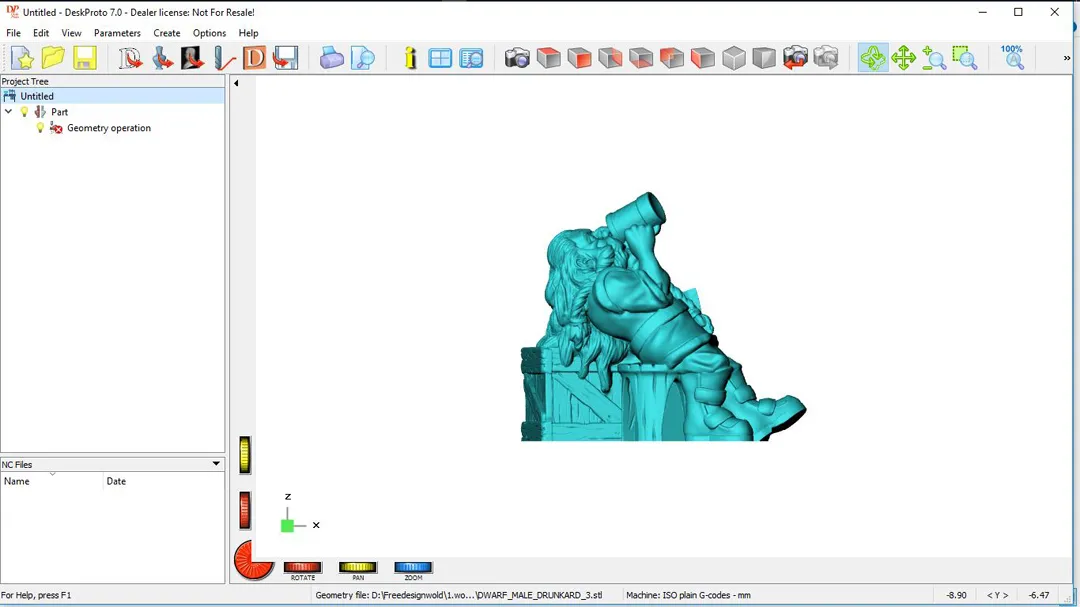1080x607 pixels.
Task: Collapse the Part tree node chevron
Action: pos(9,112)
